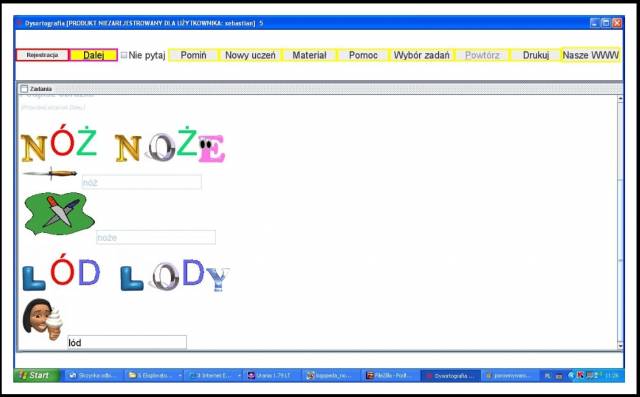Click the girl with ice cream image
The width and height of the screenshot is (640, 397).
point(42,319)
